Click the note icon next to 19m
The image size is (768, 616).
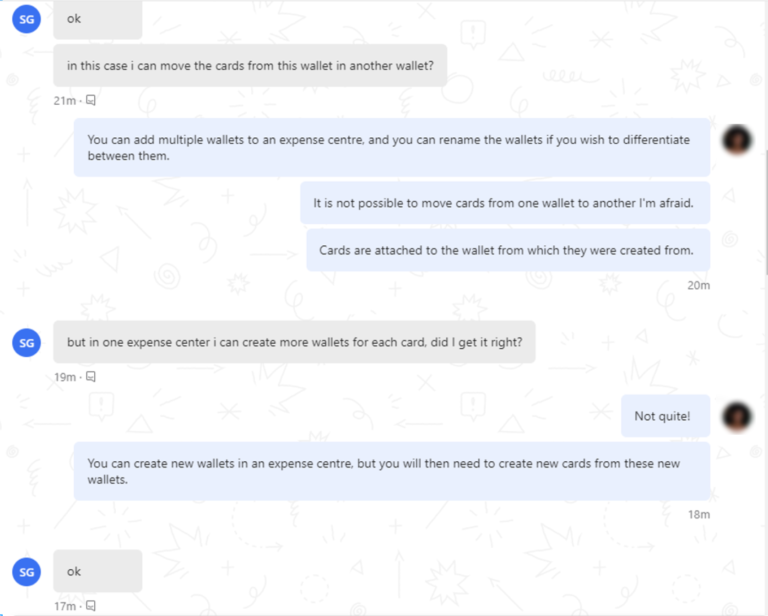click(91, 377)
